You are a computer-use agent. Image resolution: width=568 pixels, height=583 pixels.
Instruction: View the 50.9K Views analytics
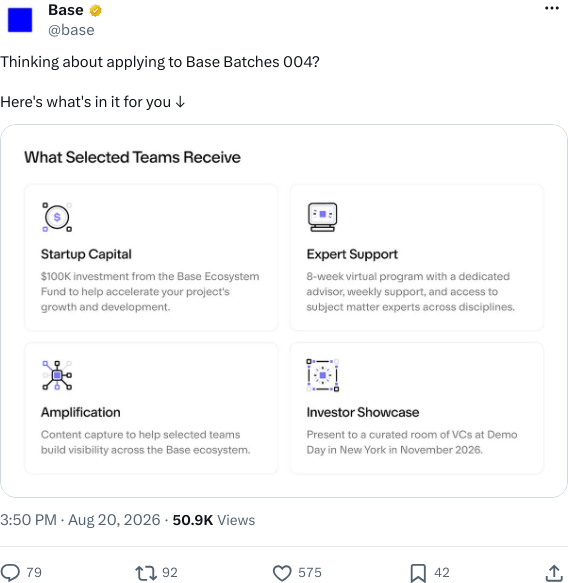[214, 520]
